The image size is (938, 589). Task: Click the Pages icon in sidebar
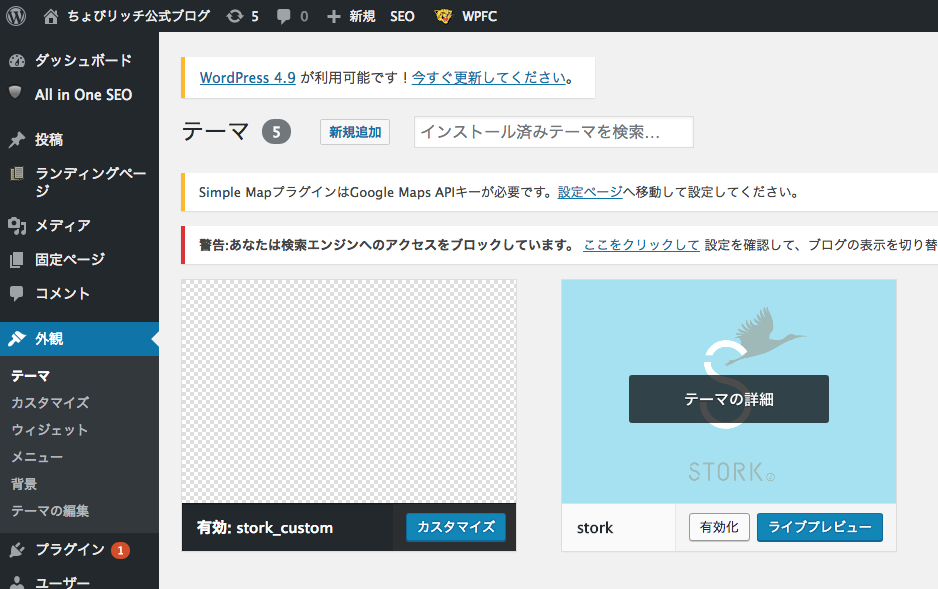point(17,260)
